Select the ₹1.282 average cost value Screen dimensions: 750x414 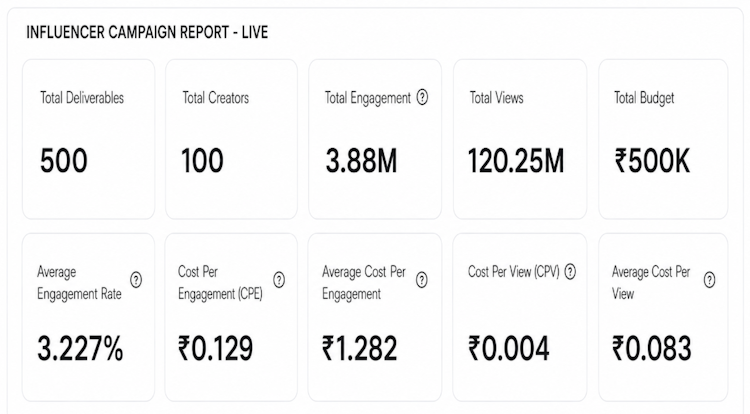(360, 348)
